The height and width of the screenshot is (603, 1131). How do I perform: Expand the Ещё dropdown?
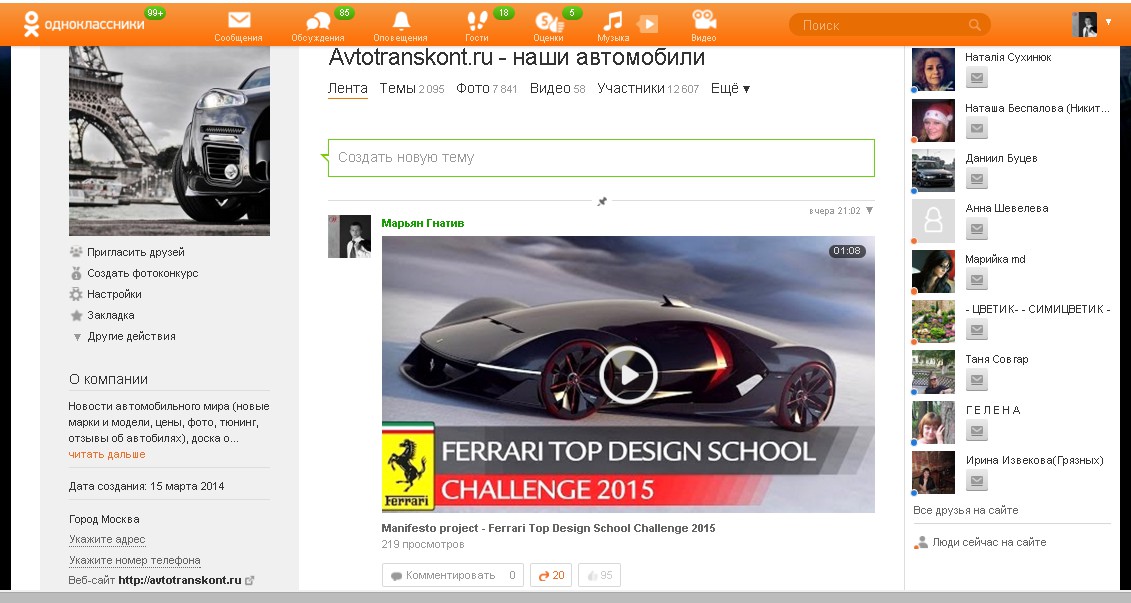tap(730, 88)
